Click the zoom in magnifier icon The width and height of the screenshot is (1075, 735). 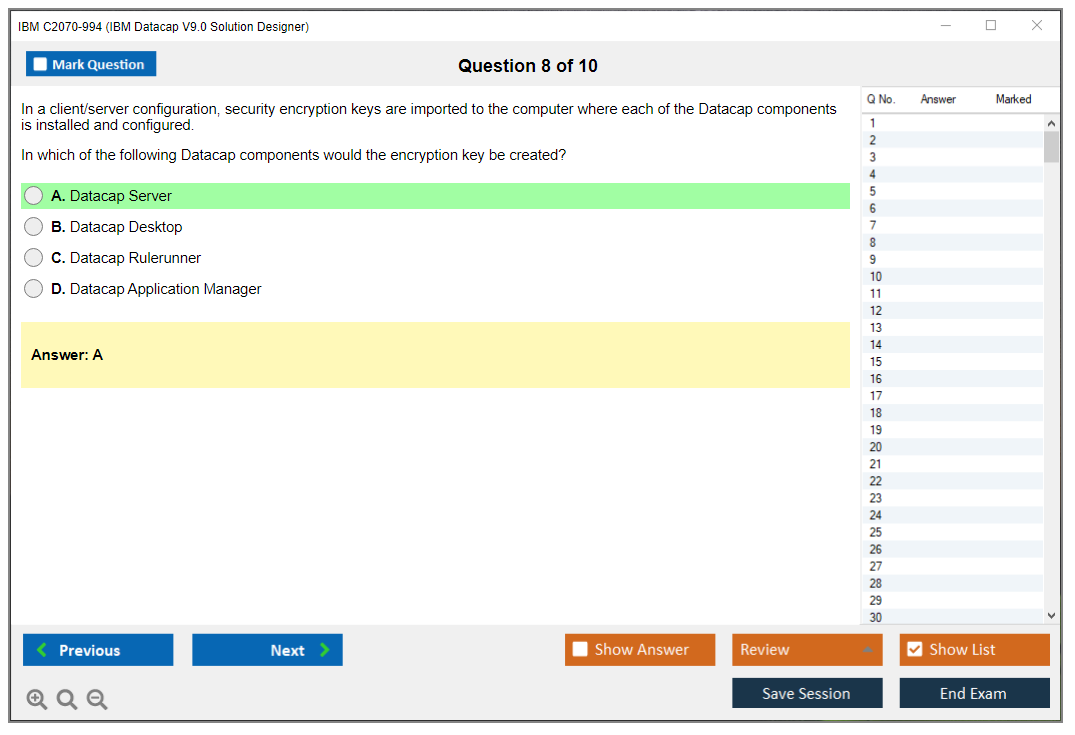36,700
